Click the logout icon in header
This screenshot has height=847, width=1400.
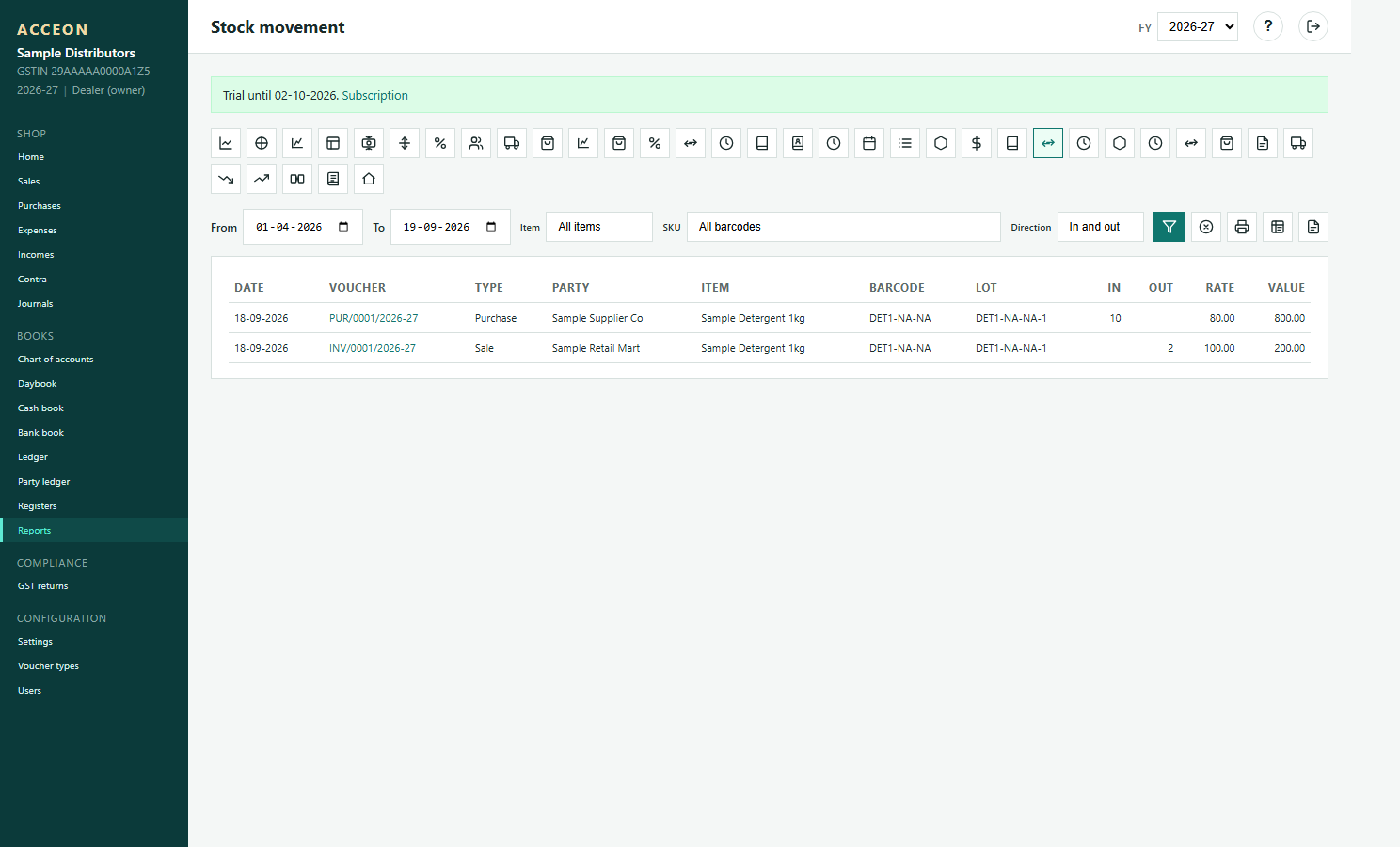tap(1313, 26)
